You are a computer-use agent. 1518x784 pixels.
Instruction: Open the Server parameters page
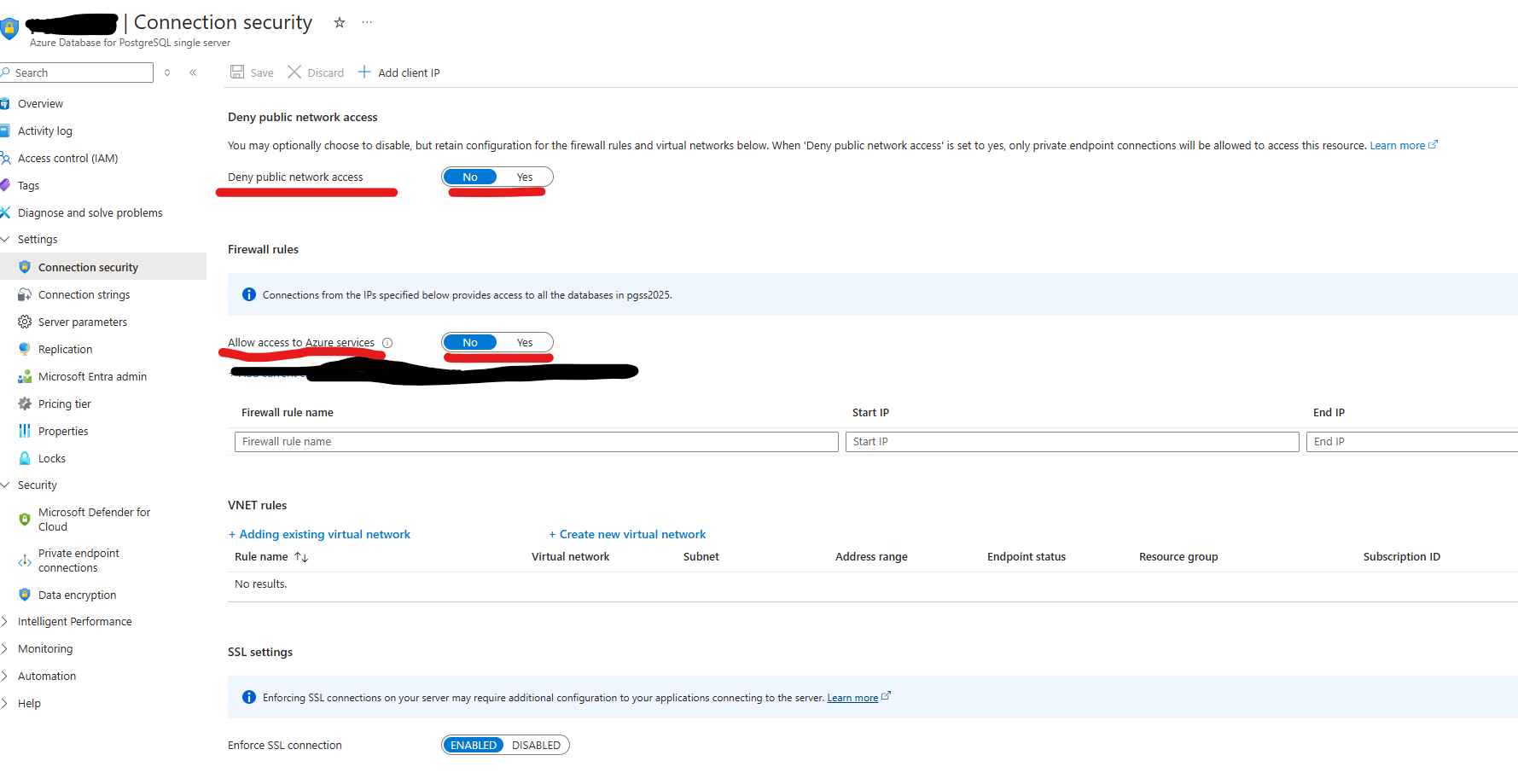(x=83, y=322)
